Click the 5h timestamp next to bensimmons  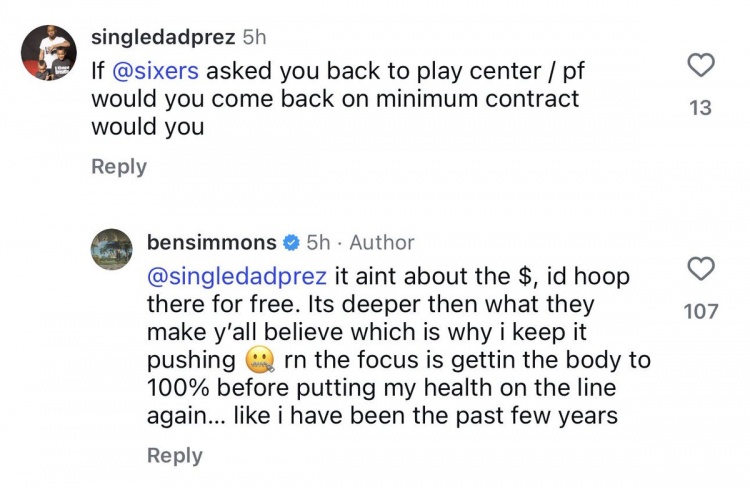[318, 242]
